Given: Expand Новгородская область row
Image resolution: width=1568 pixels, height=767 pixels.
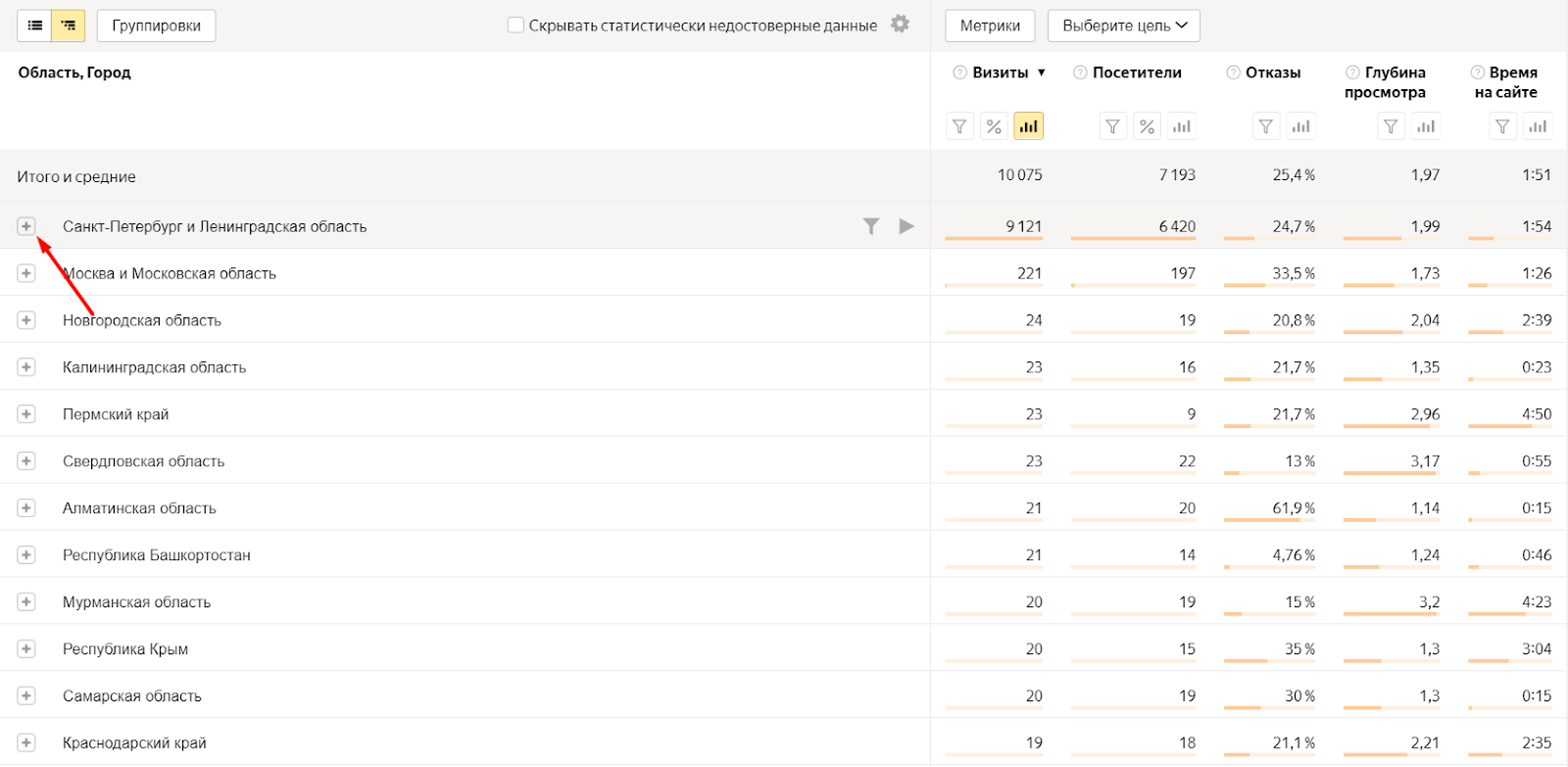Looking at the screenshot, I should pos(26,320).
